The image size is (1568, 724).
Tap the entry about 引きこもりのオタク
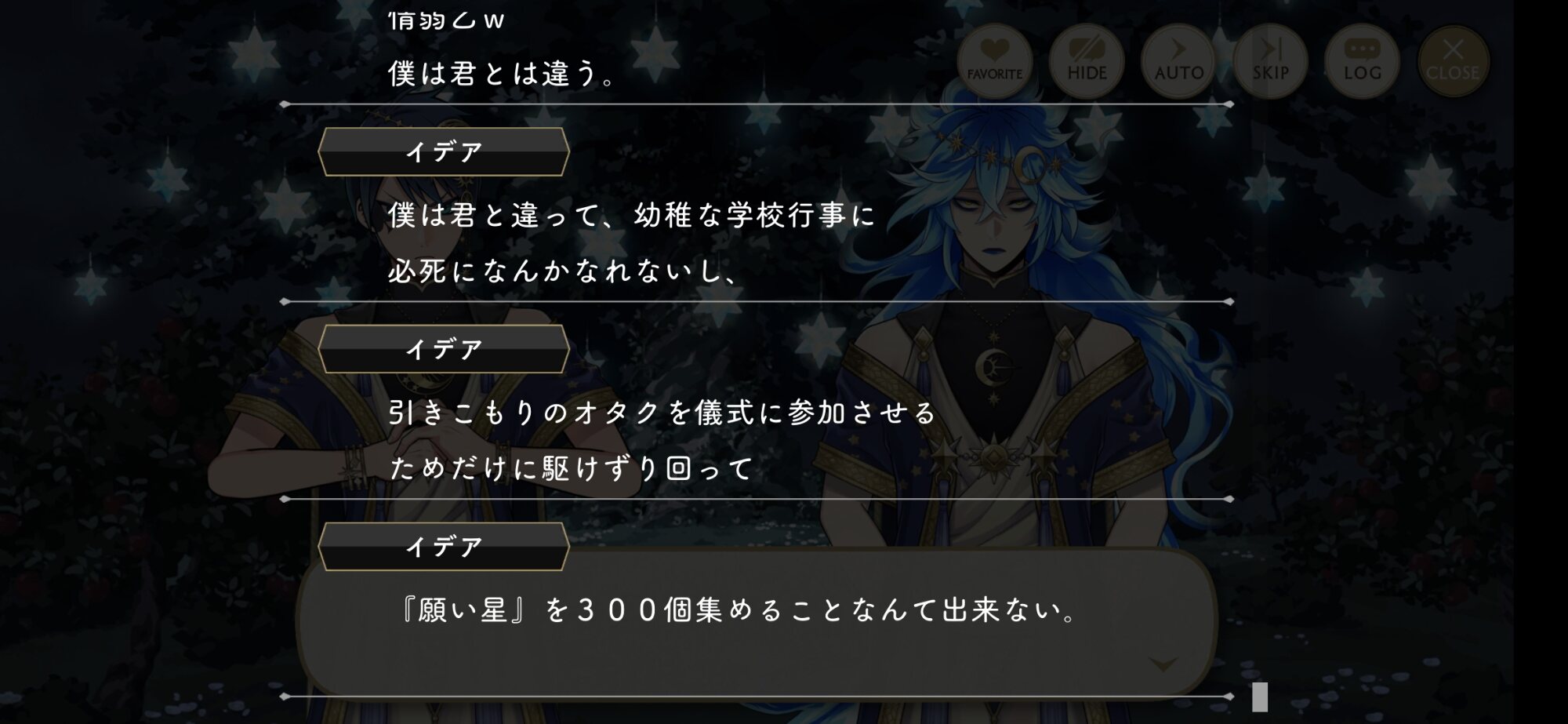(x=662, y=413)
